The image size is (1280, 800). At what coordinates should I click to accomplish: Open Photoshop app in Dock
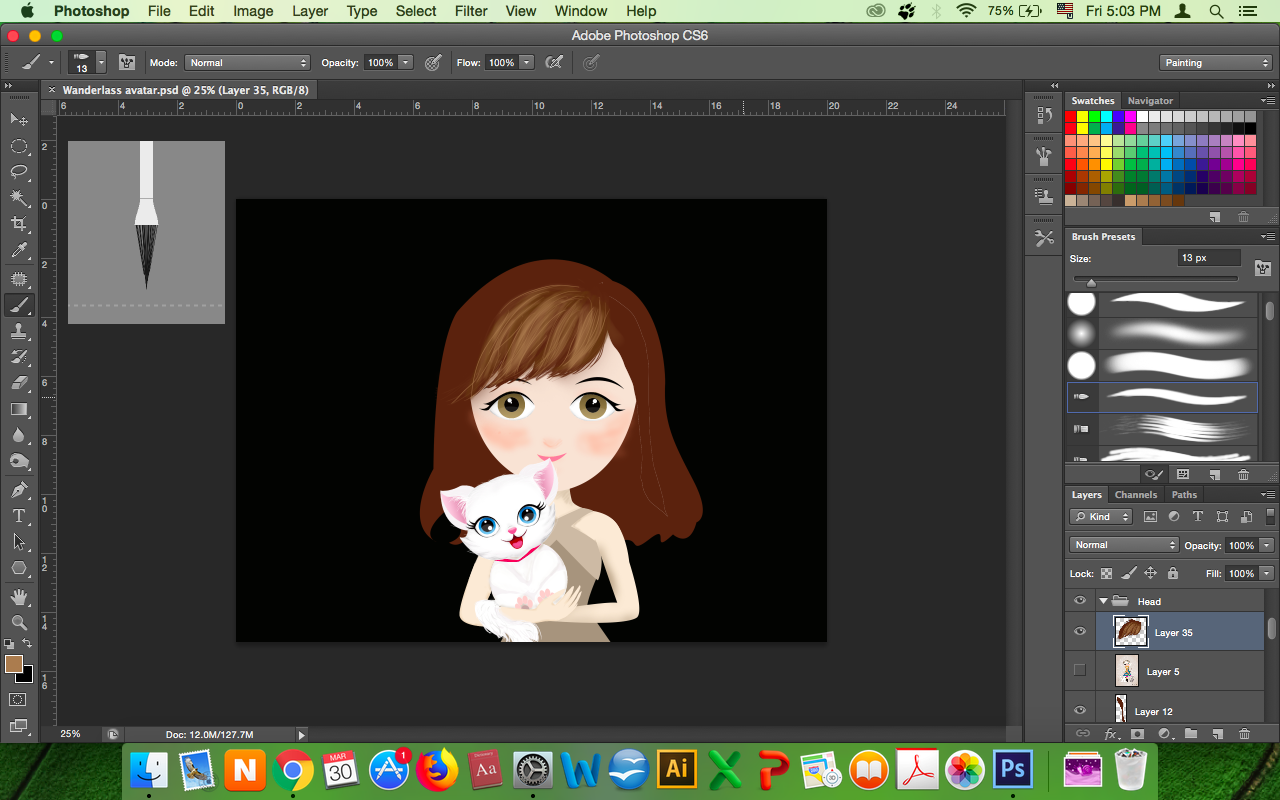1013,769
